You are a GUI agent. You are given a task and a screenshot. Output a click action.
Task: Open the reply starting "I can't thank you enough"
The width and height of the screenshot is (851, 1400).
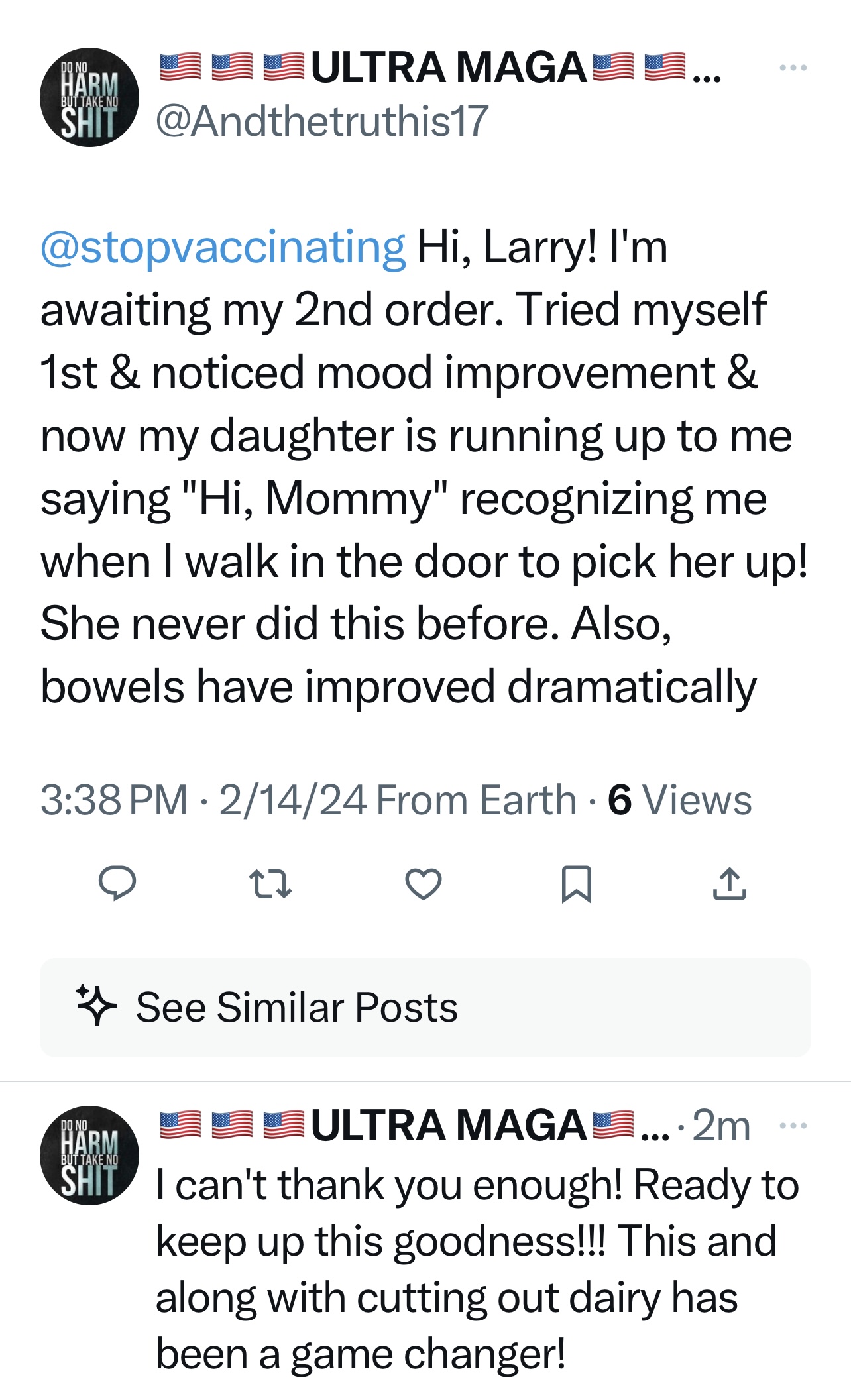(x=477, y=1269)
